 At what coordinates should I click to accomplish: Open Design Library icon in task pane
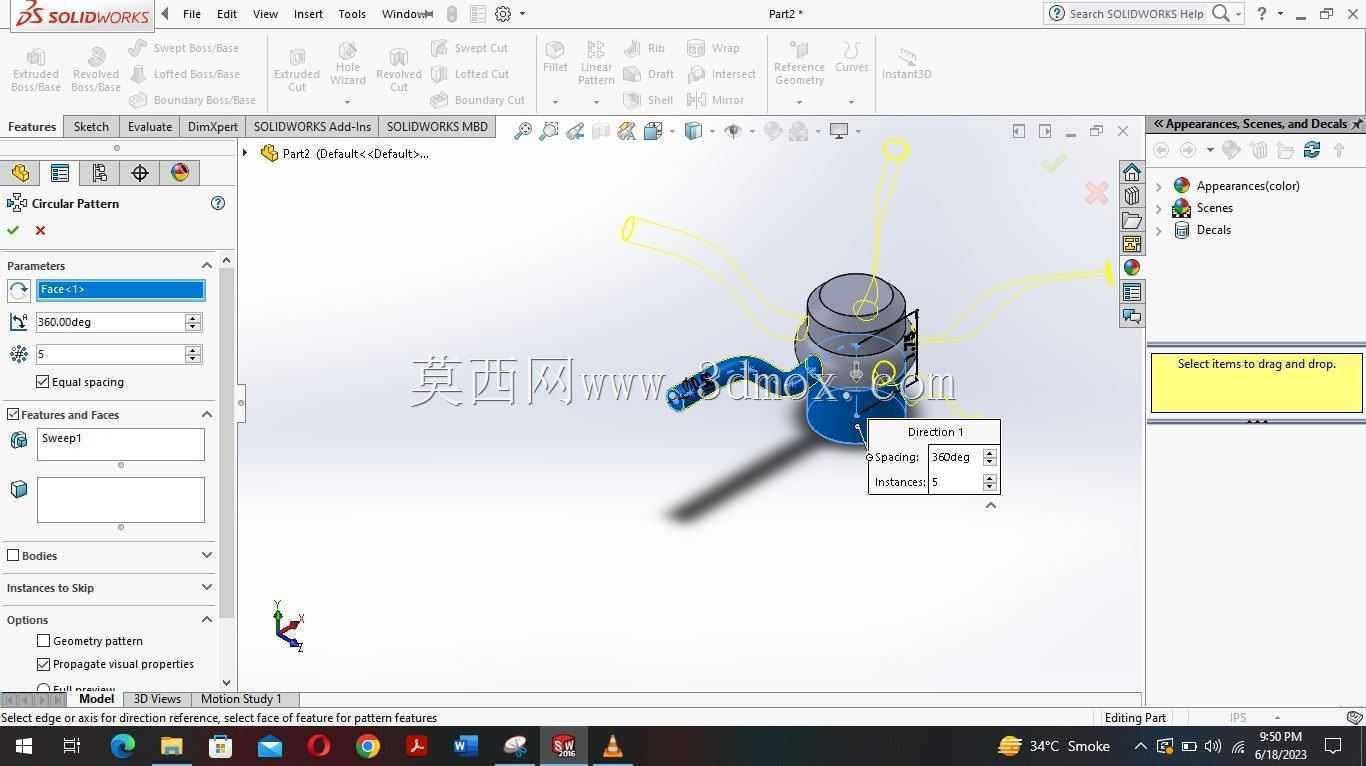point(1132,196)
